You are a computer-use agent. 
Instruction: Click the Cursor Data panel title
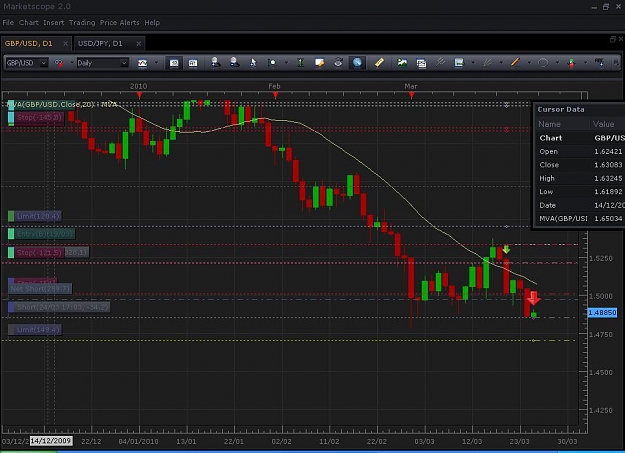point(561,109)
